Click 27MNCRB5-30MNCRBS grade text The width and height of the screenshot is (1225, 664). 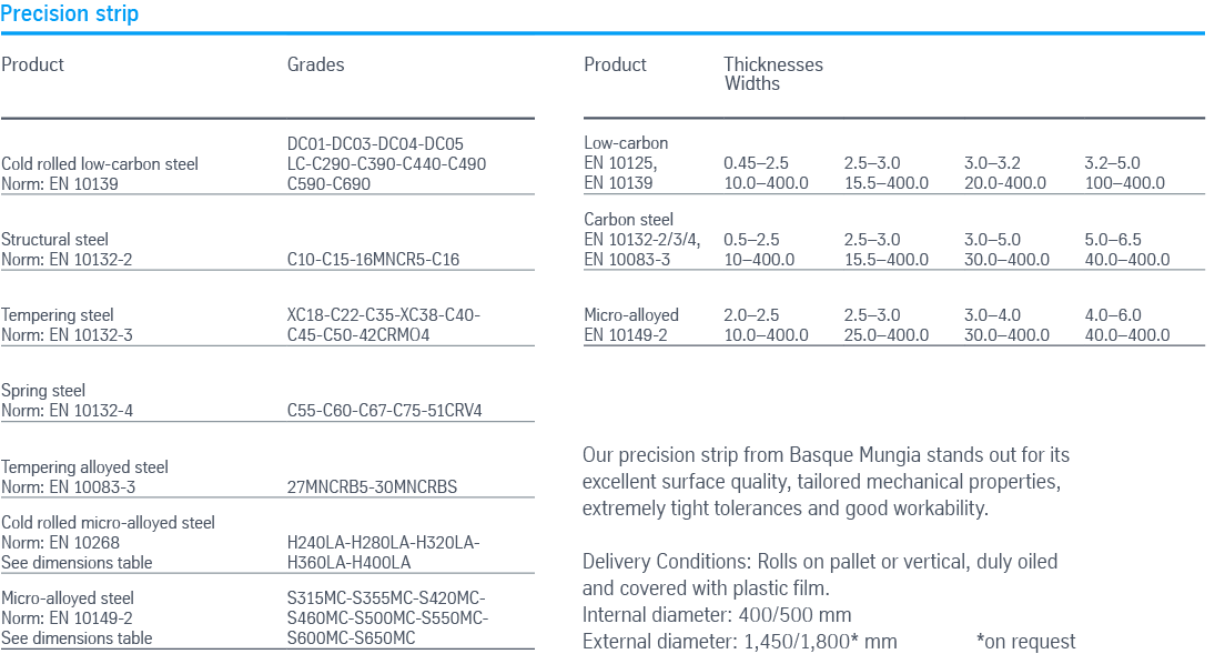372,487
